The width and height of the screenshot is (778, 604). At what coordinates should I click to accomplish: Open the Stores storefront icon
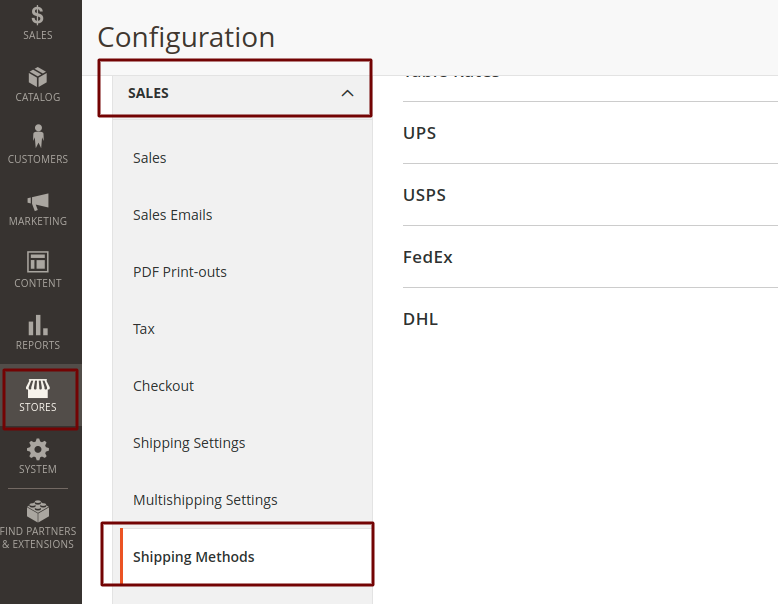(x=38, y=388)
